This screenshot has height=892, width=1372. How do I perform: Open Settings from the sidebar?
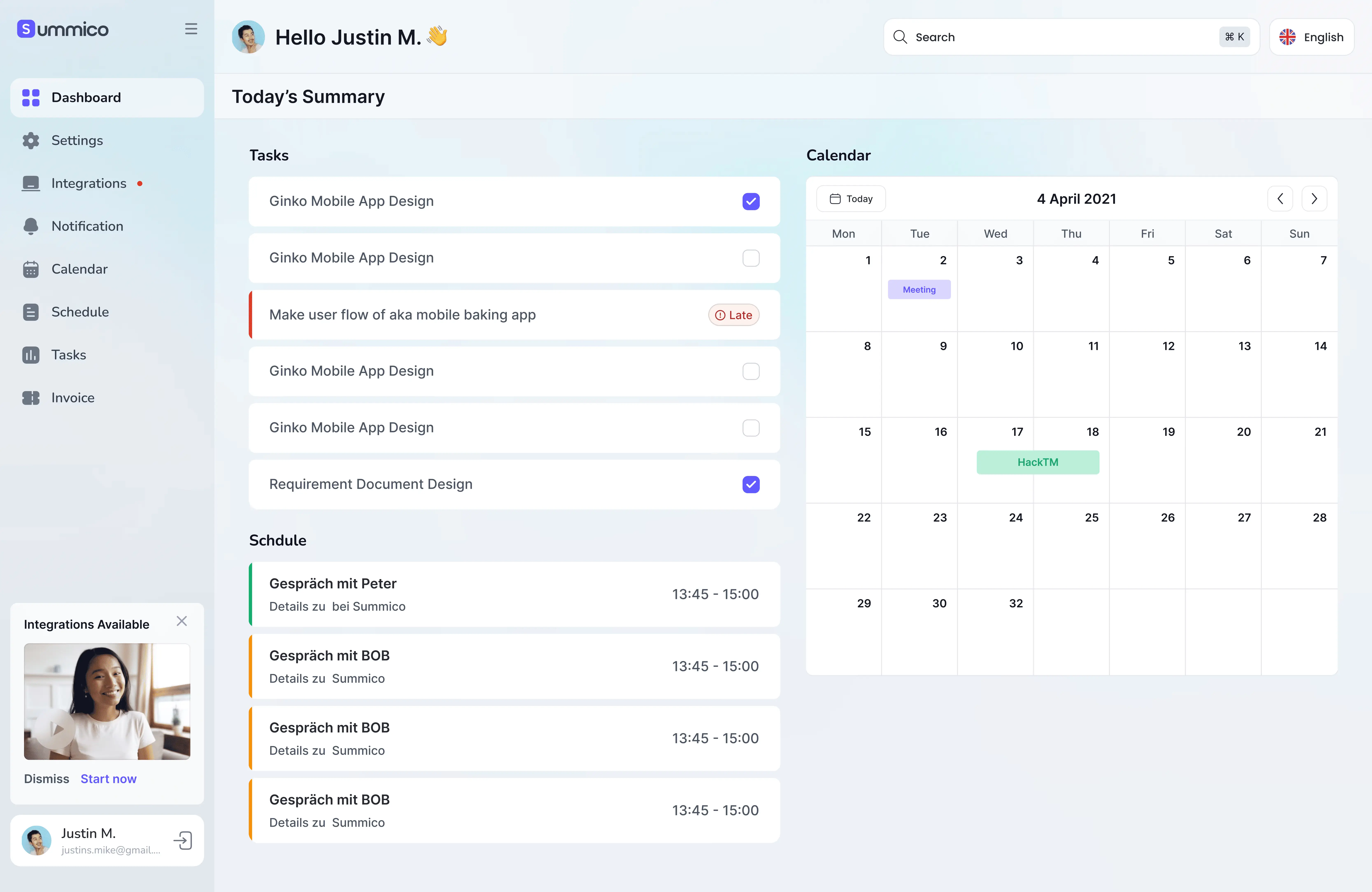pos(107,140)
